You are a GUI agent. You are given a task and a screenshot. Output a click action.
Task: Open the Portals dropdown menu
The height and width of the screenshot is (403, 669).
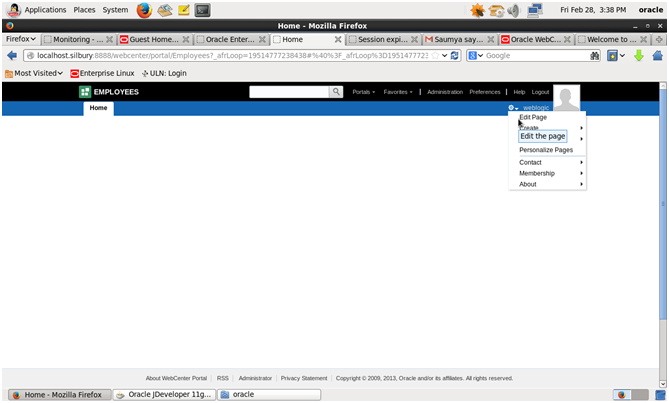364,92
